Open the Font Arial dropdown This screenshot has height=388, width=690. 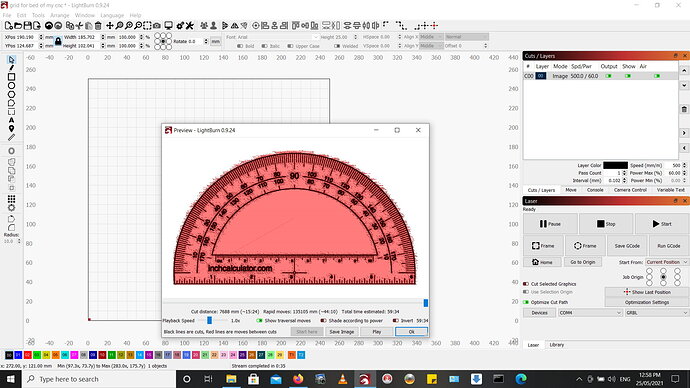[x=278, y=37]
